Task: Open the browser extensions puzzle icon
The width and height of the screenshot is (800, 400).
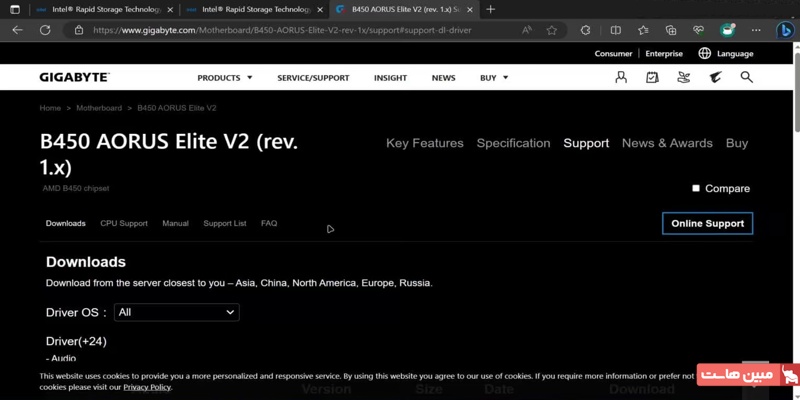Action: [585, 30]
